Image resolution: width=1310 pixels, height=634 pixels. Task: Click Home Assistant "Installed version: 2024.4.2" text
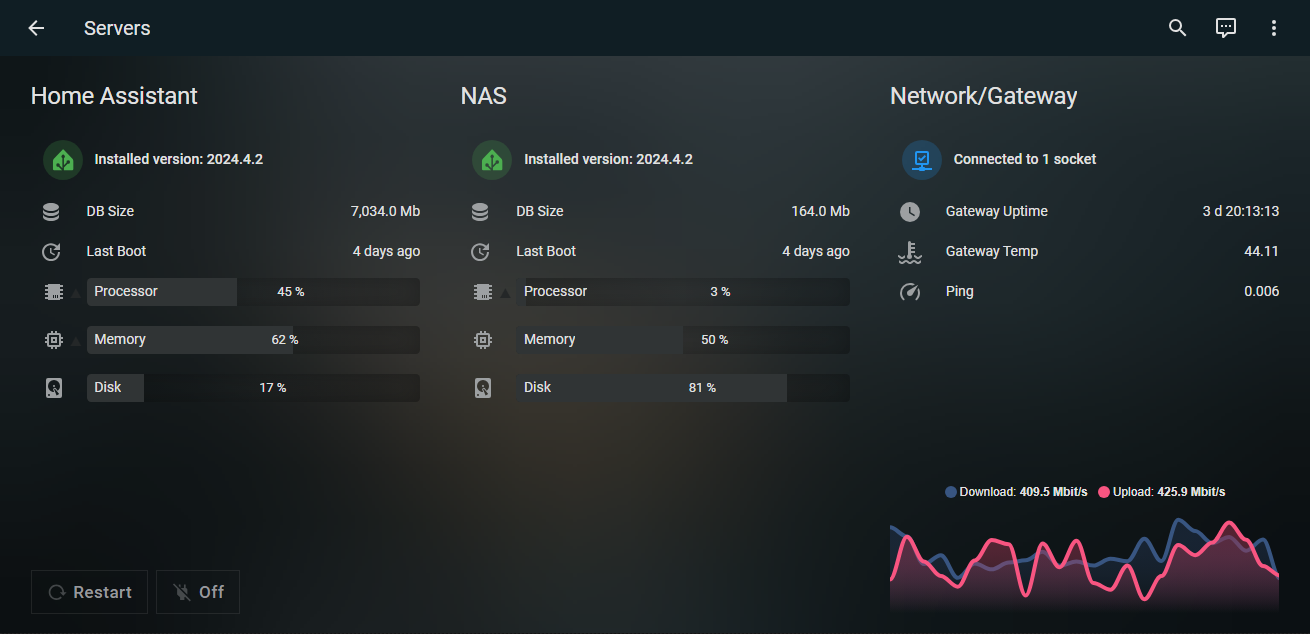tap(179, 159)
